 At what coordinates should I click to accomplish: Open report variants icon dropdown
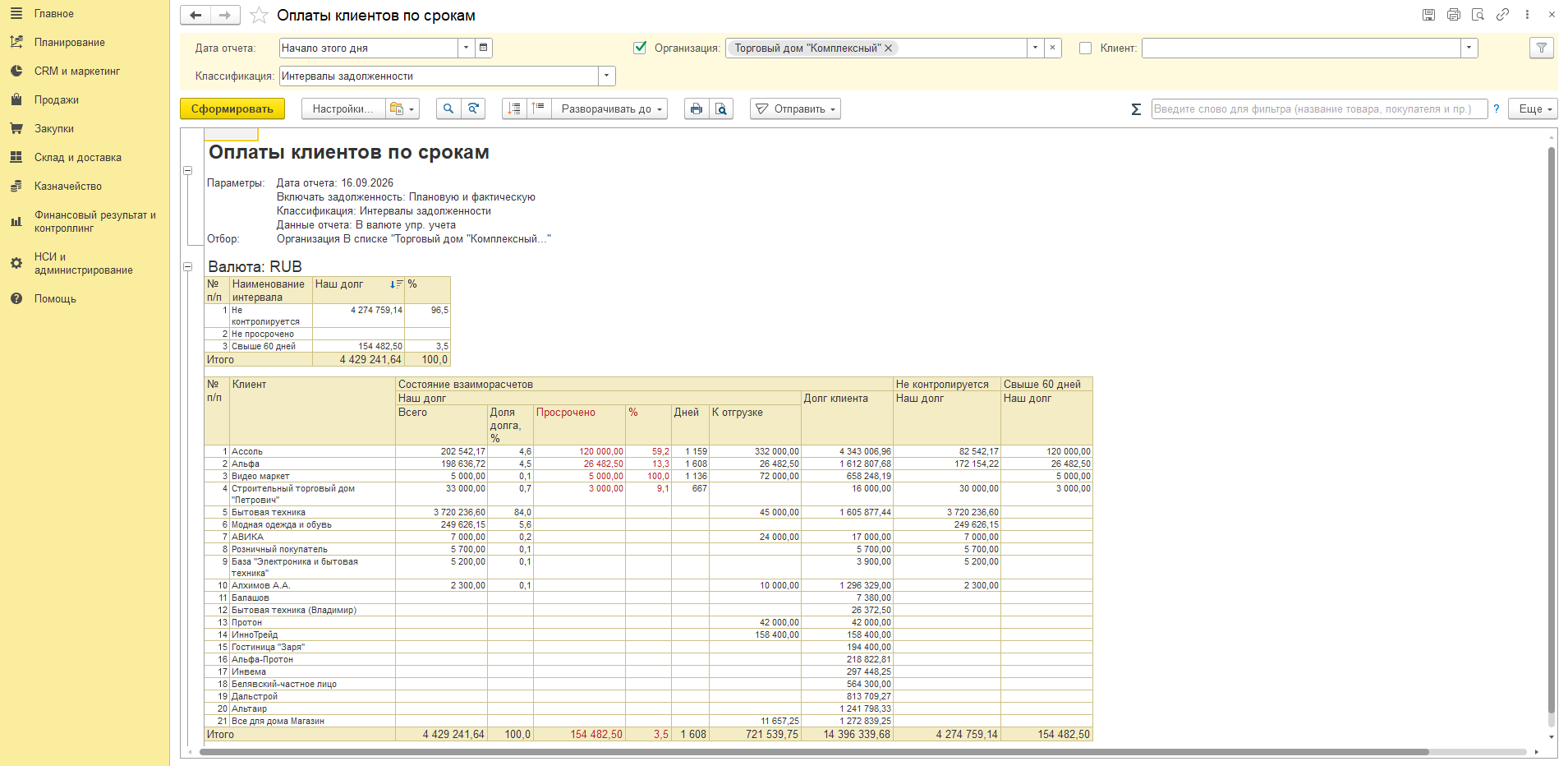coord(402,108)
